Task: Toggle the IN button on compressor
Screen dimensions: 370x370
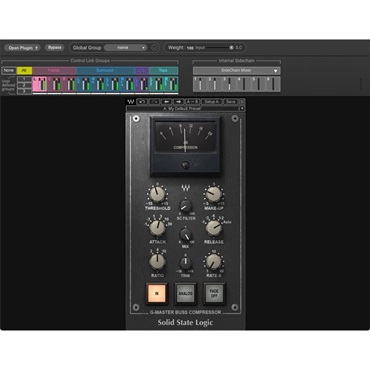Action: (156, 294)
